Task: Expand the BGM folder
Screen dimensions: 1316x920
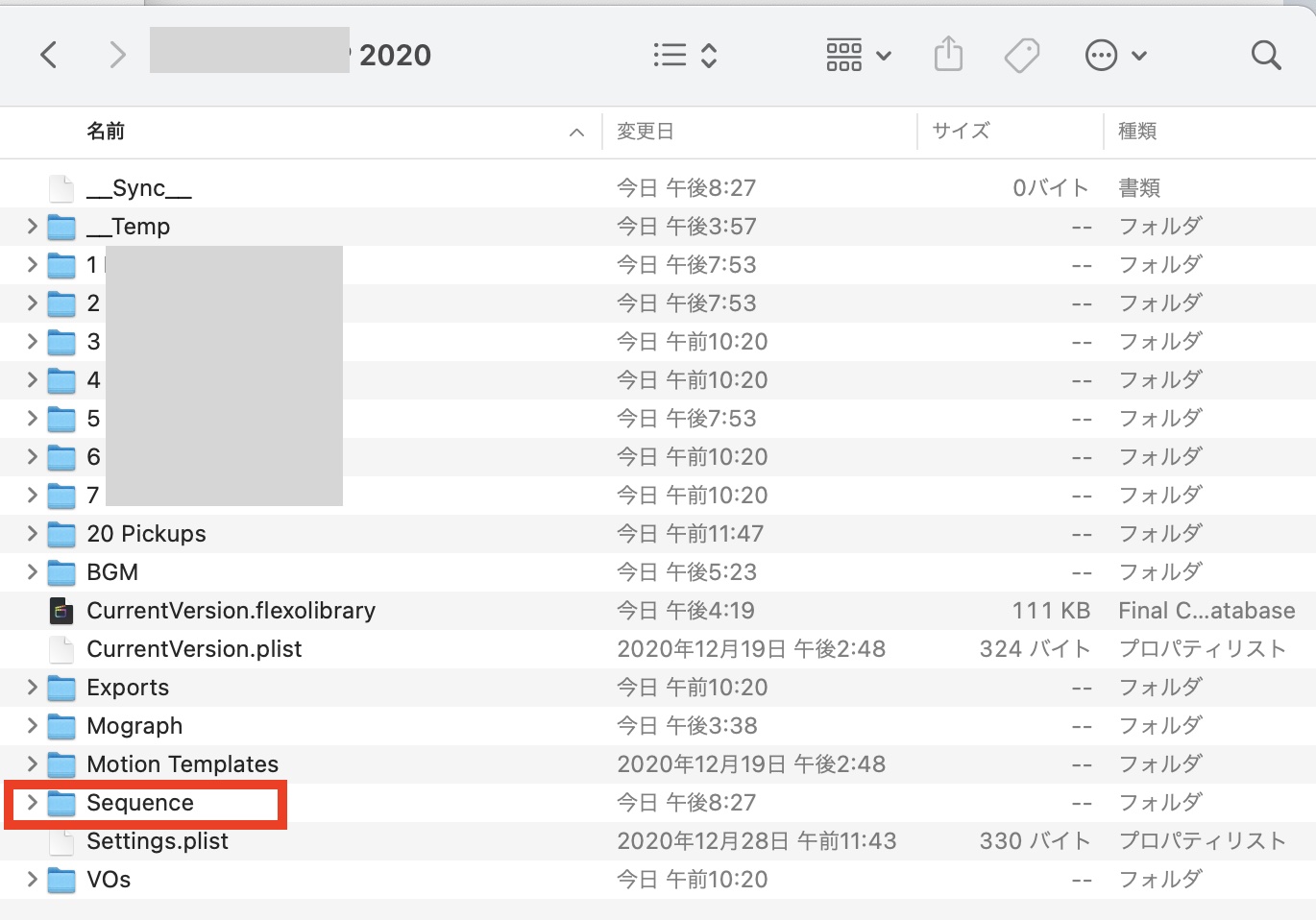Action: (32, 572)
